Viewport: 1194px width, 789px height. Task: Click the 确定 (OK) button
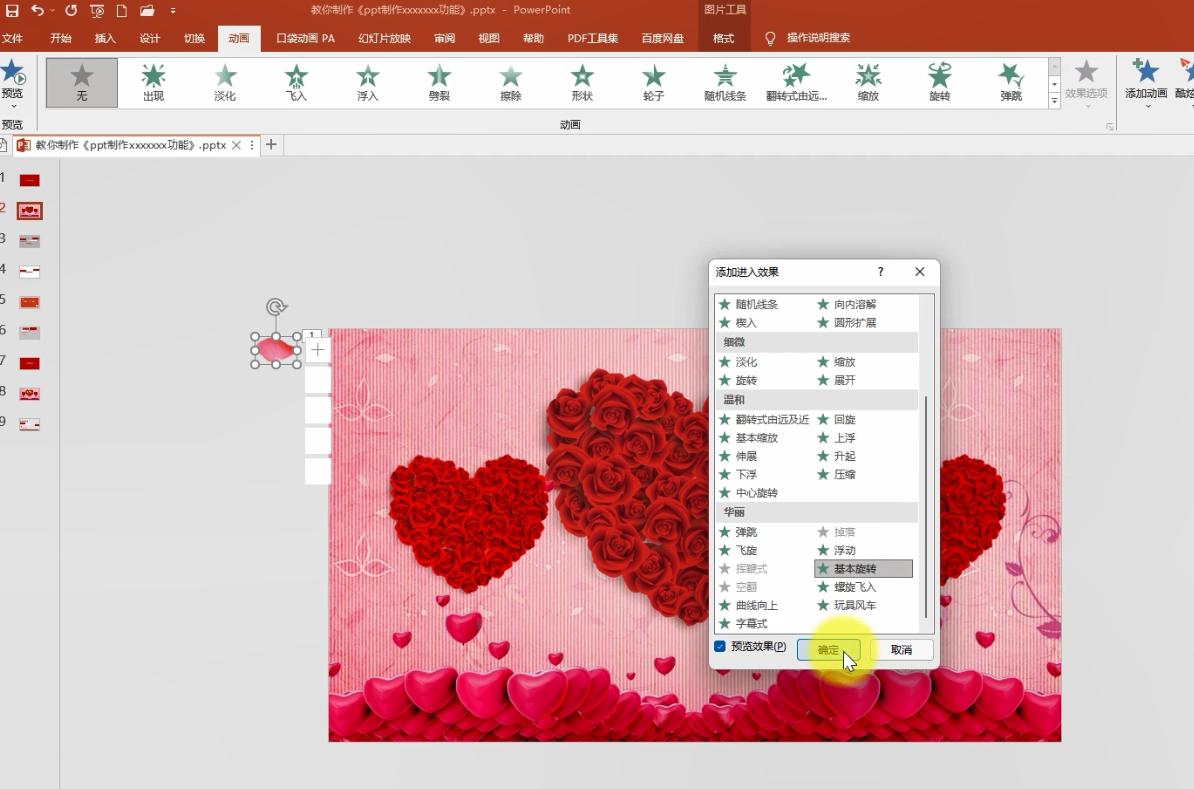[828, 649]
